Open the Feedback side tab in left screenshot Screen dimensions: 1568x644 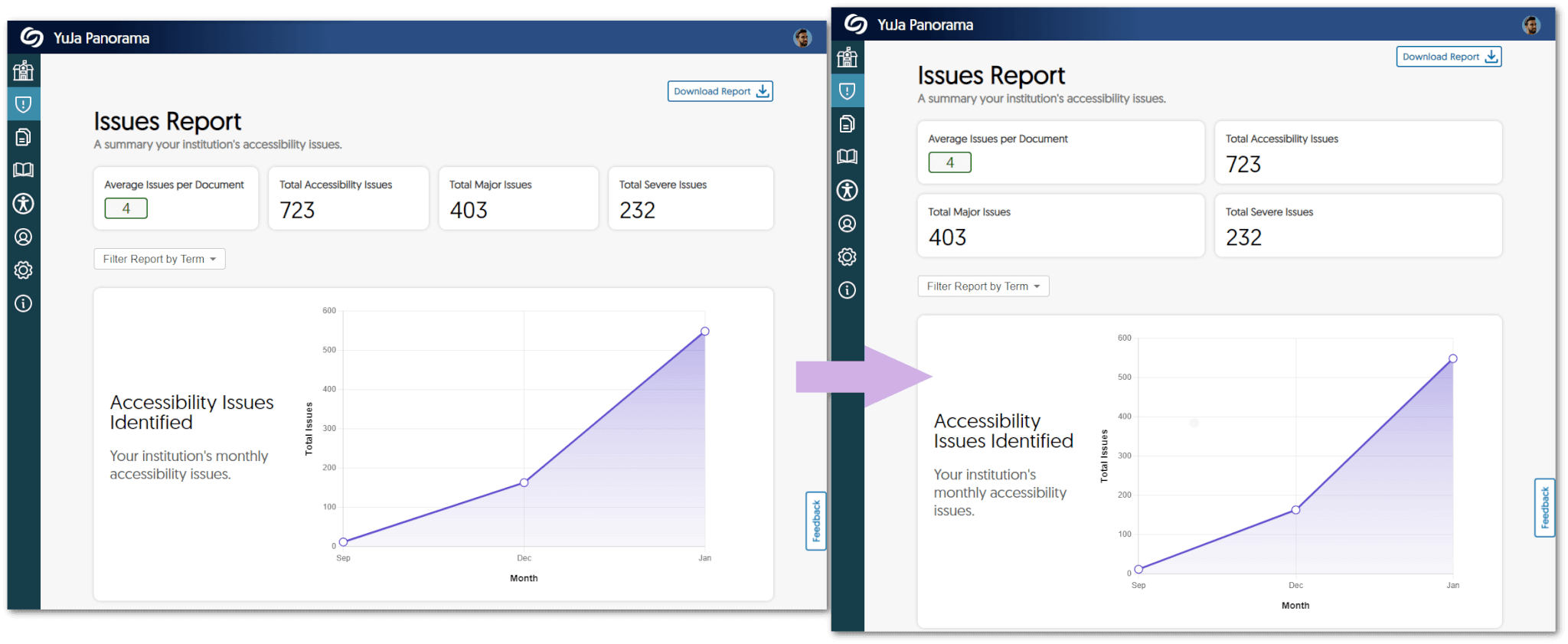click(816, 521)
